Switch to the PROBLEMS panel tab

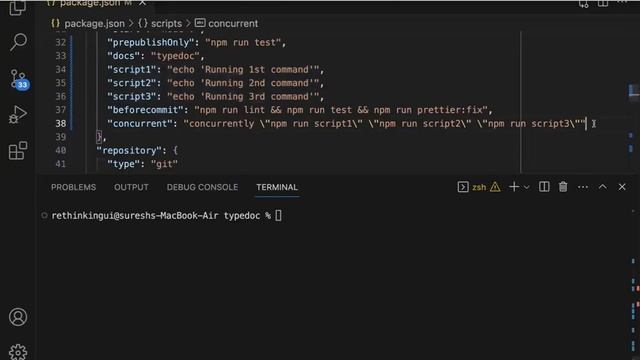click(73, 187)
